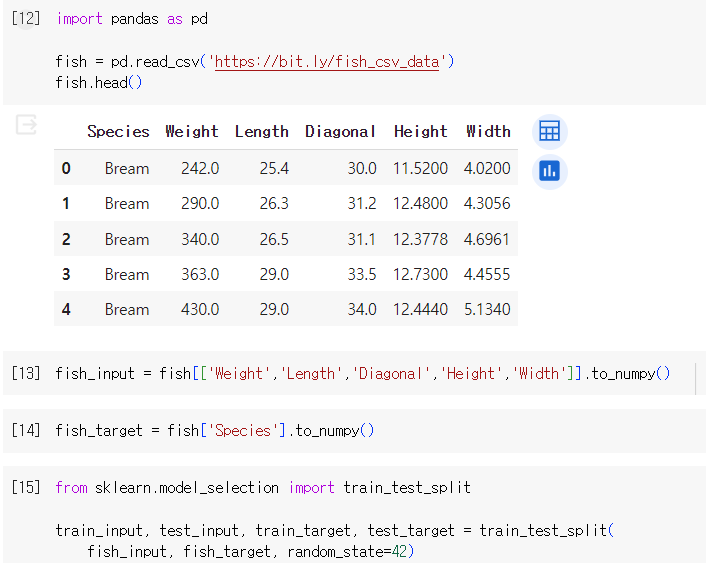Run cell number 14
706x563 pixels.
pos(26,431)
